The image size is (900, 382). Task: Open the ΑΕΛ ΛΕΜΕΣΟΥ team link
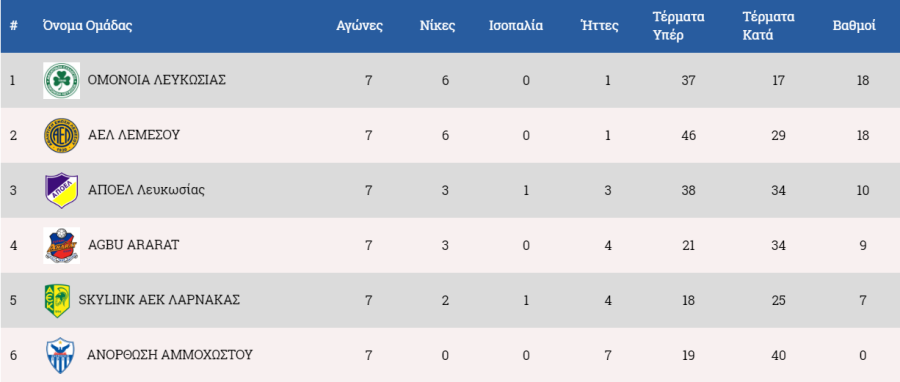[134, 135]
